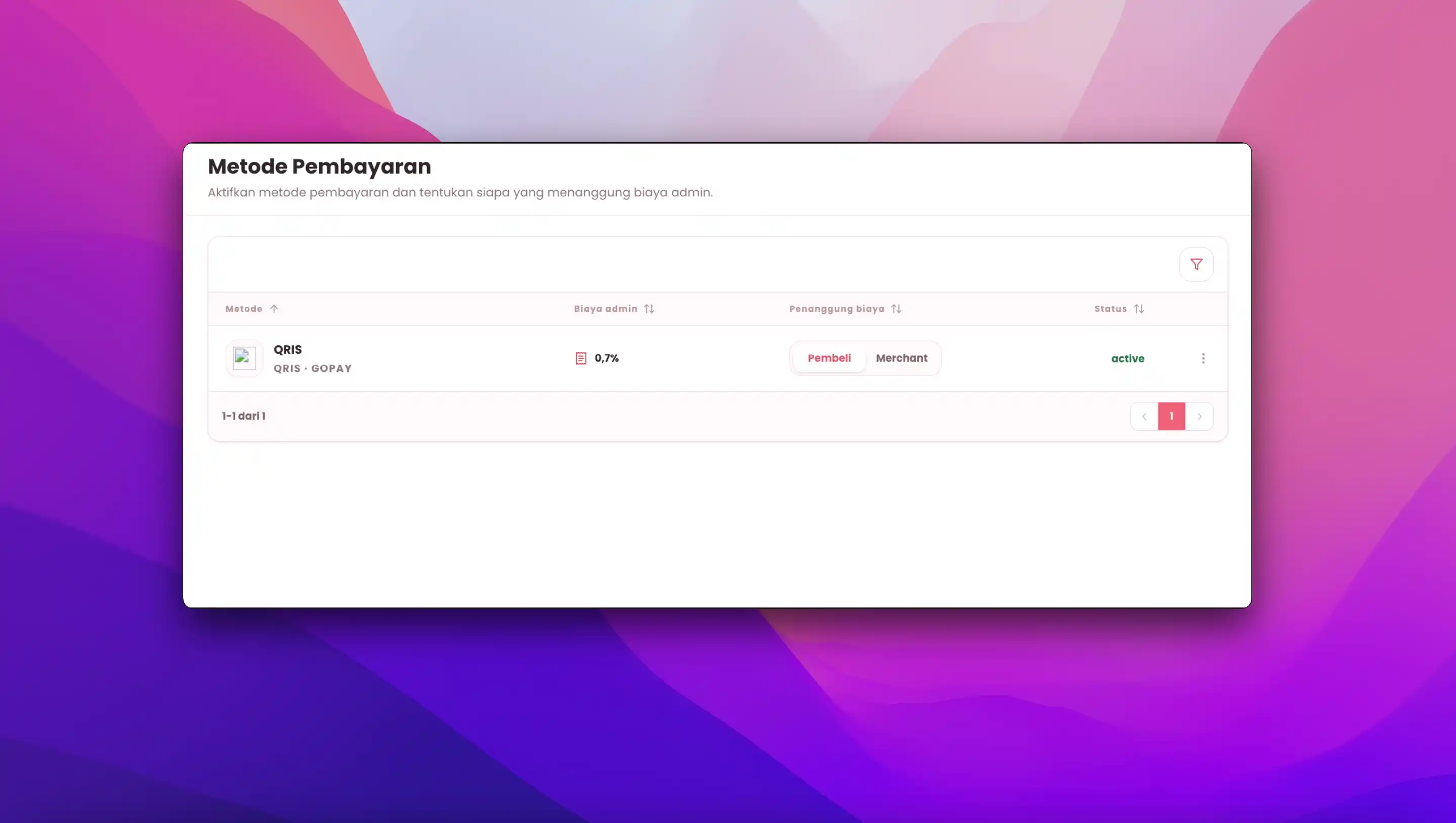Click the QRIS method name

point(287,350)
